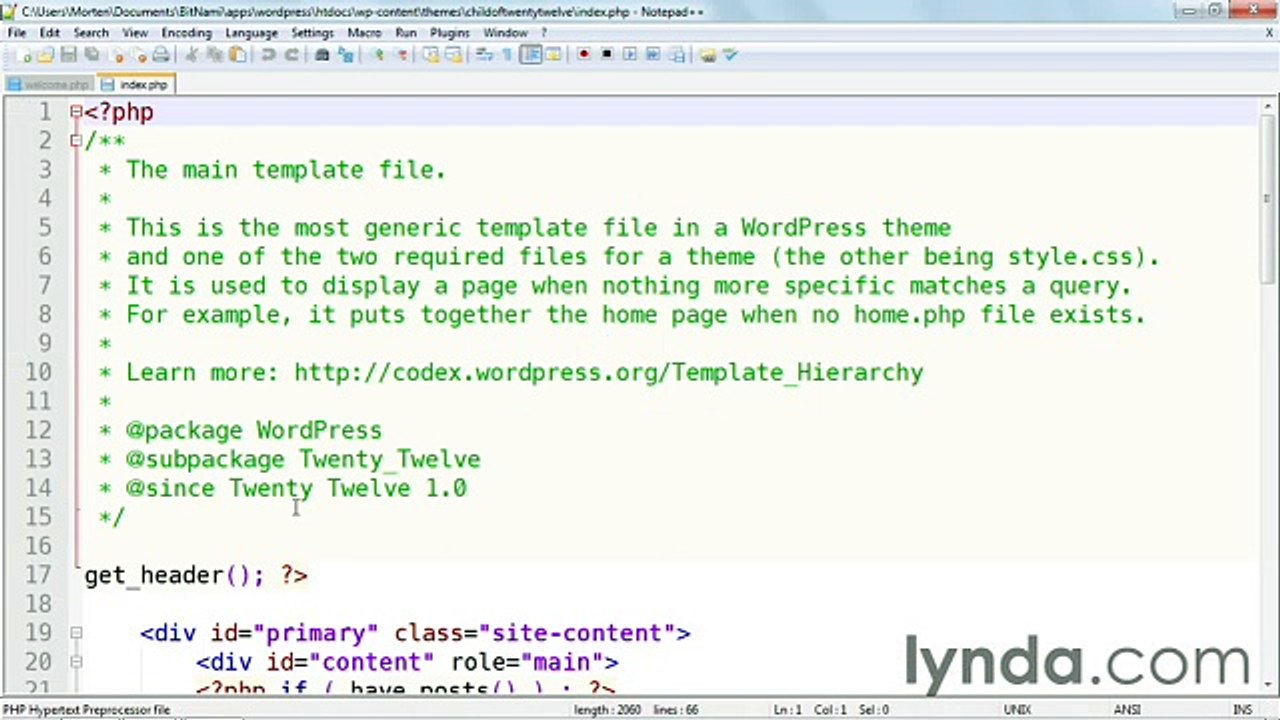Click line number 17 in the margin
Image resolution: width=1280 pixels, height=720 pixels.
[38, 575]
